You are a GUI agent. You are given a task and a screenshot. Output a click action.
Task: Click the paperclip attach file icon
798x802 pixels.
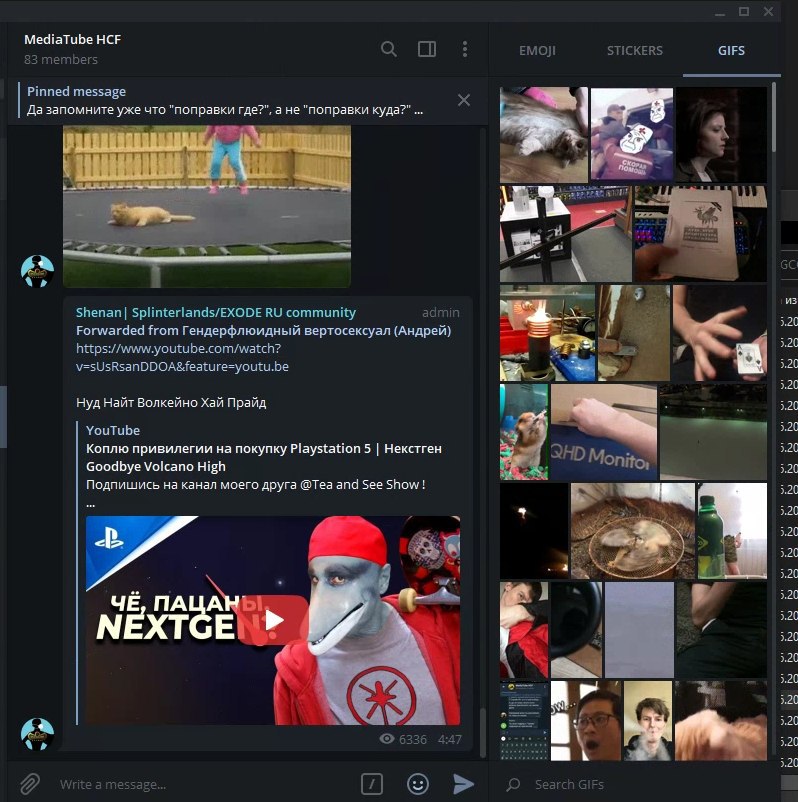(30, 784)
